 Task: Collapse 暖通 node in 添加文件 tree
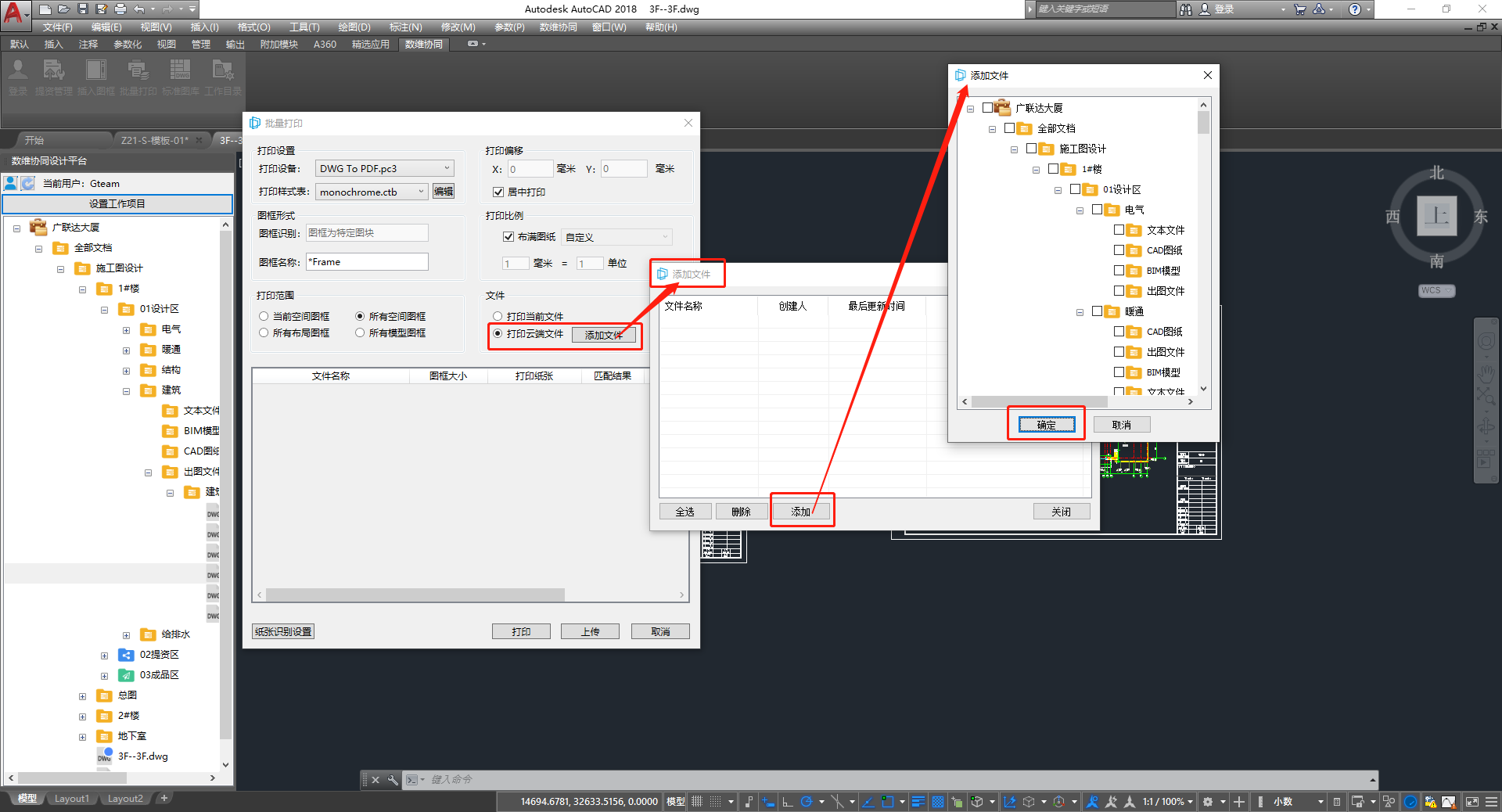tap(1080, 311)
